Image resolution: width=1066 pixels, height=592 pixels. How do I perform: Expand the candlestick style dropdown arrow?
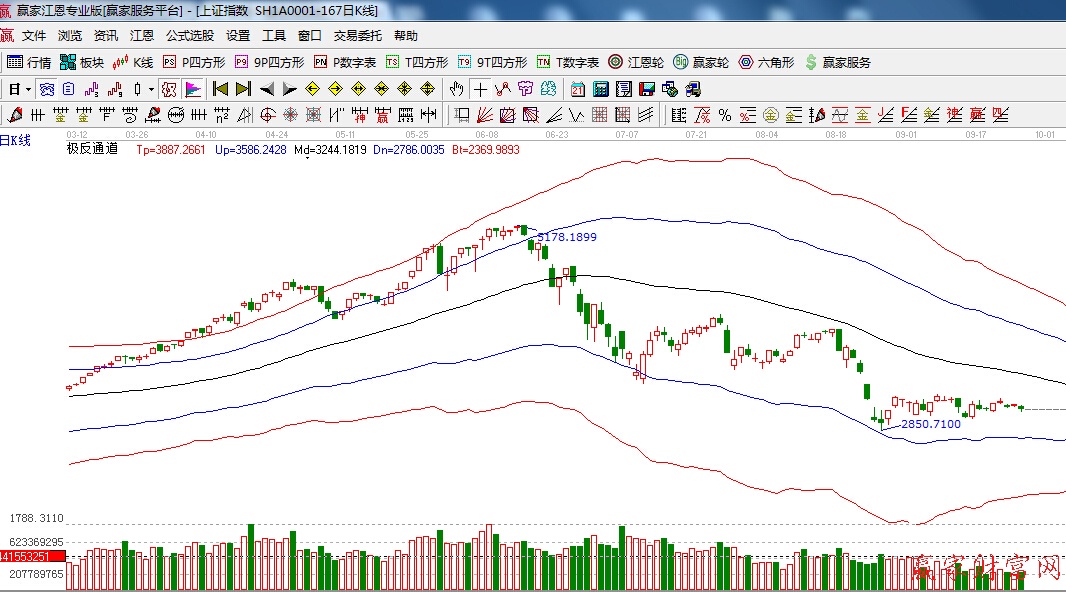(x=151, y=89)
